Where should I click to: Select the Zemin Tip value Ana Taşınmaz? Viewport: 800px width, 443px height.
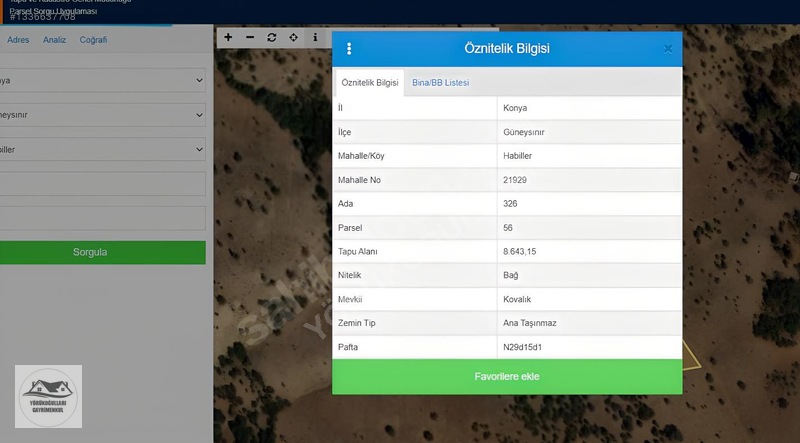point(590,323)
